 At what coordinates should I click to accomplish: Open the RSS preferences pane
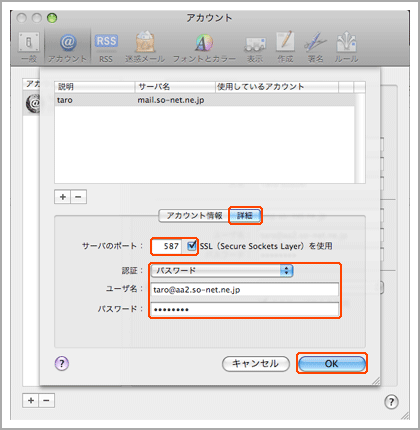(106, 47)
